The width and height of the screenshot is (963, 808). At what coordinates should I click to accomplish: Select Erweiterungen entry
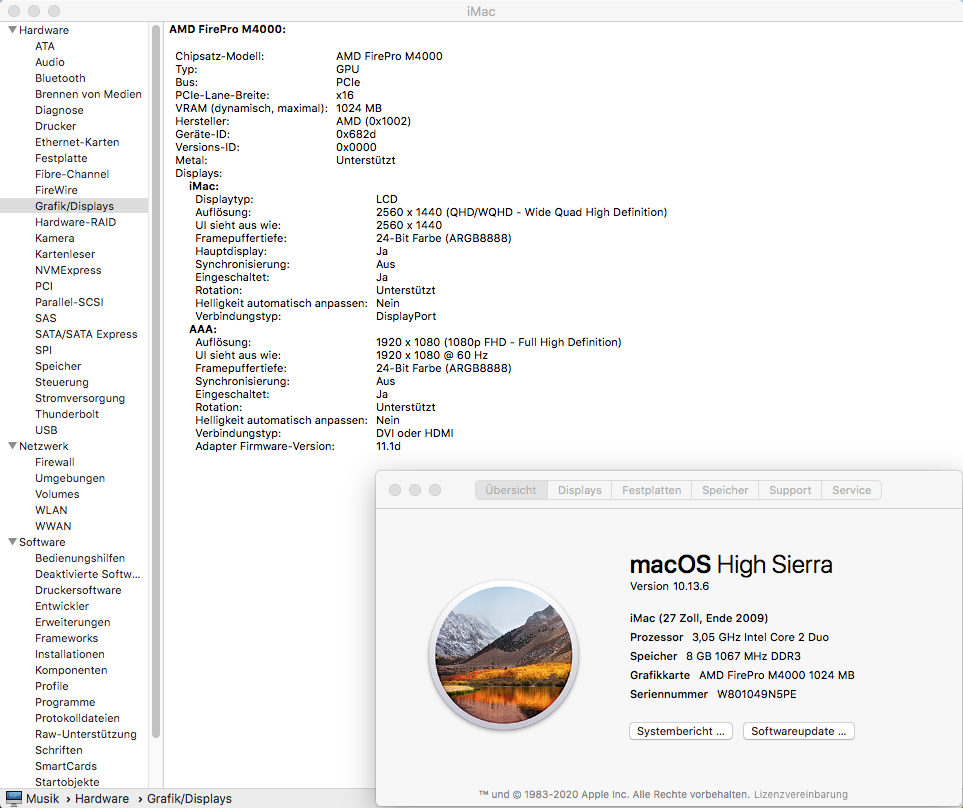tap(72, 621)
